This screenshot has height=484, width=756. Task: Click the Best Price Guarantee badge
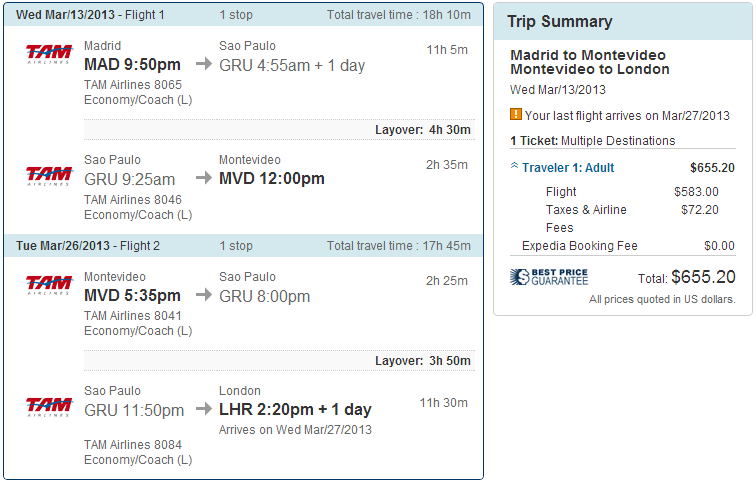click(x=549, y=277)
